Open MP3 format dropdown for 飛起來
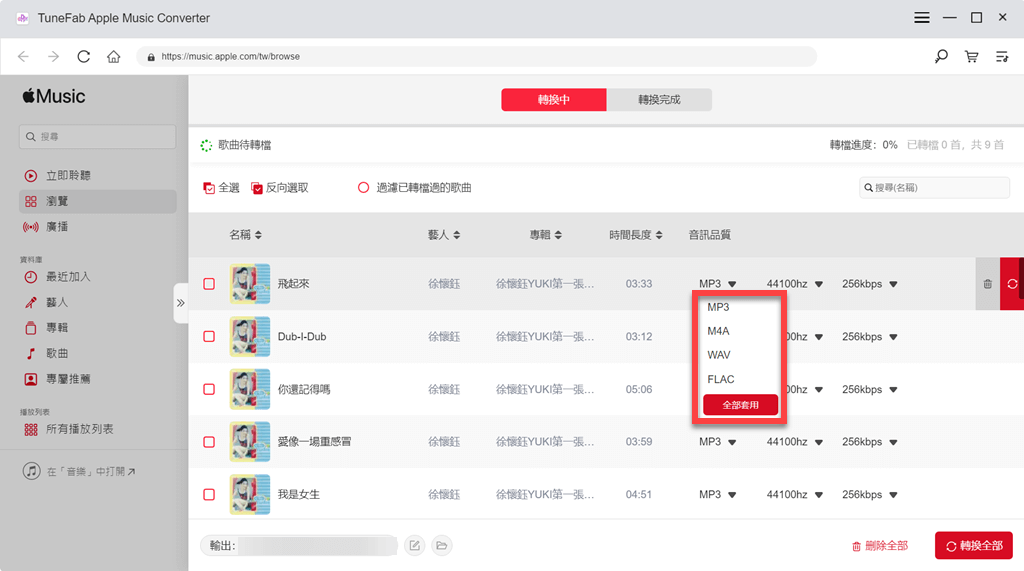The width and height of the screenshot is (1024, 571). (x=718, y=284)
